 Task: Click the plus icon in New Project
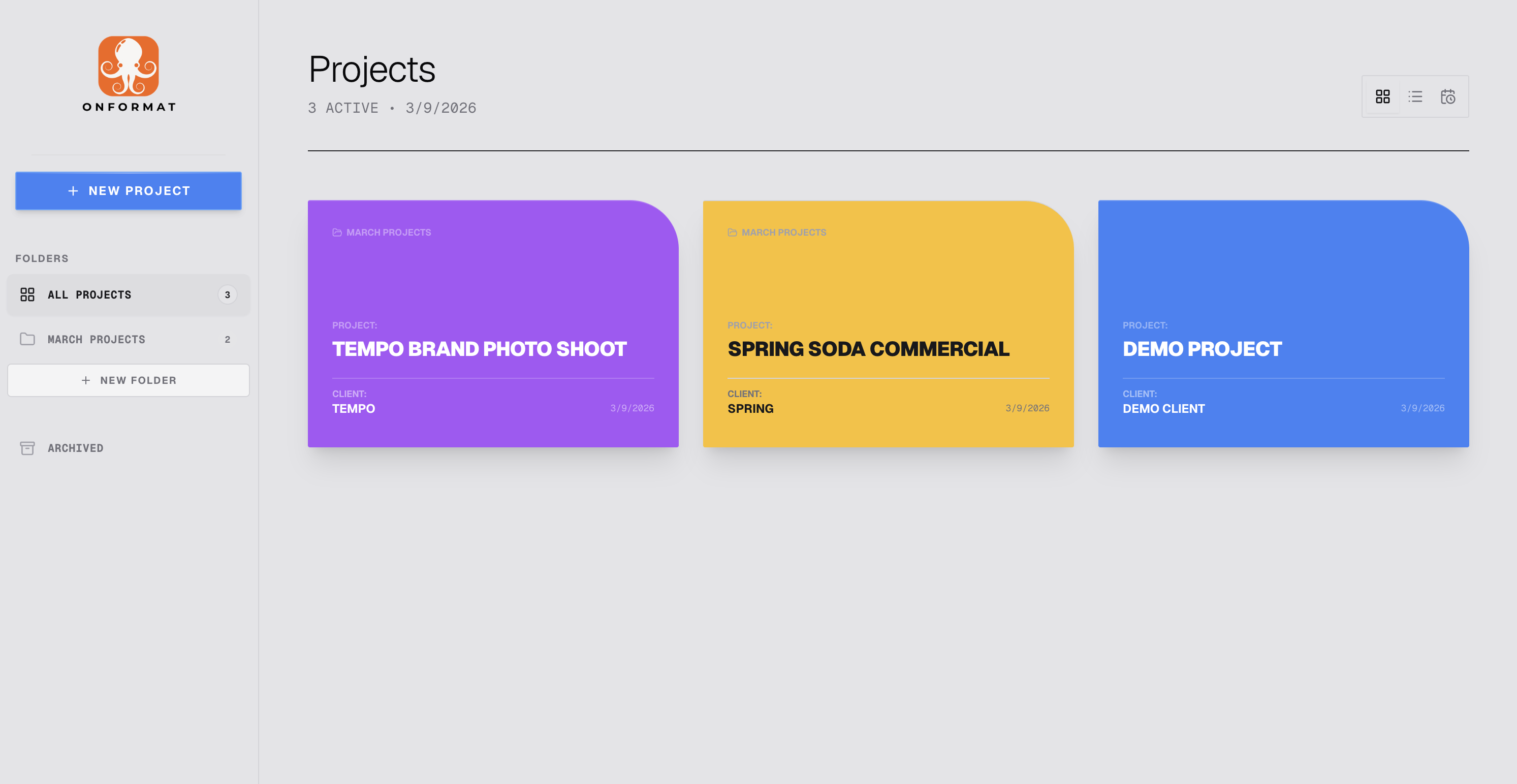(73, 191)
